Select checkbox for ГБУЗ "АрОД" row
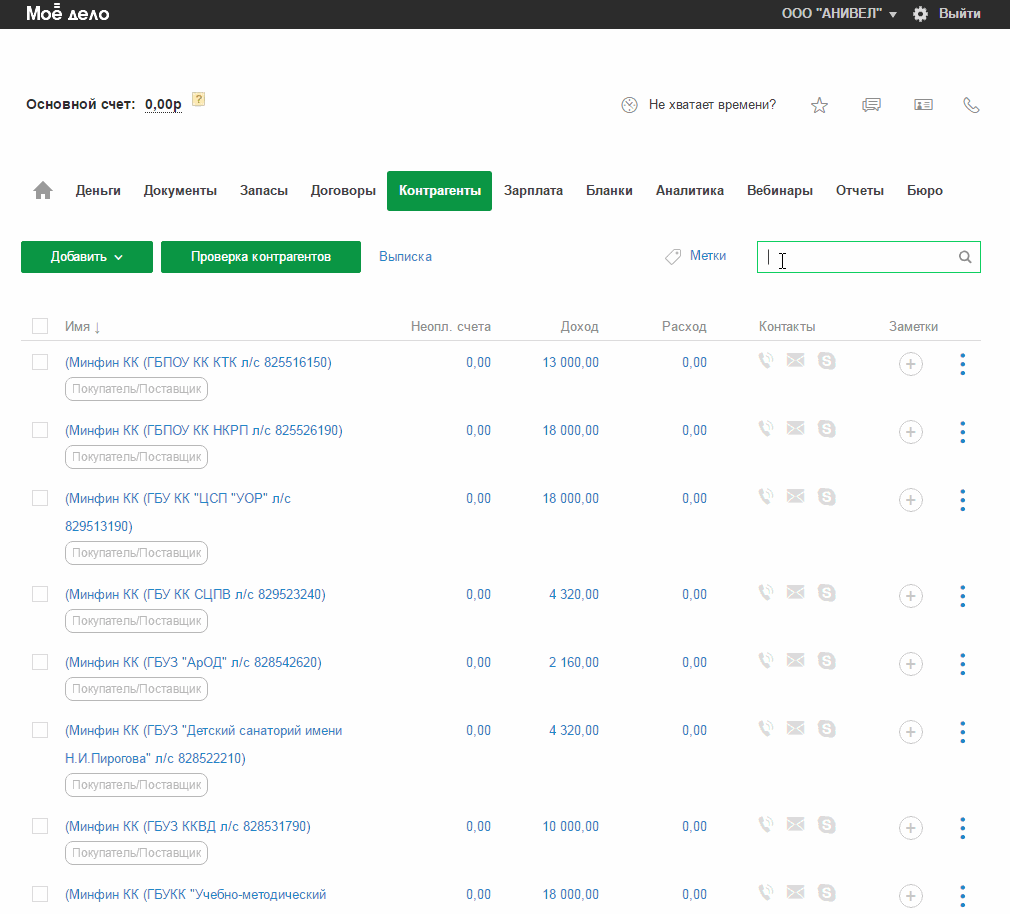The height and width of the screenshot is (914, 1010). [x=40, y=662]
